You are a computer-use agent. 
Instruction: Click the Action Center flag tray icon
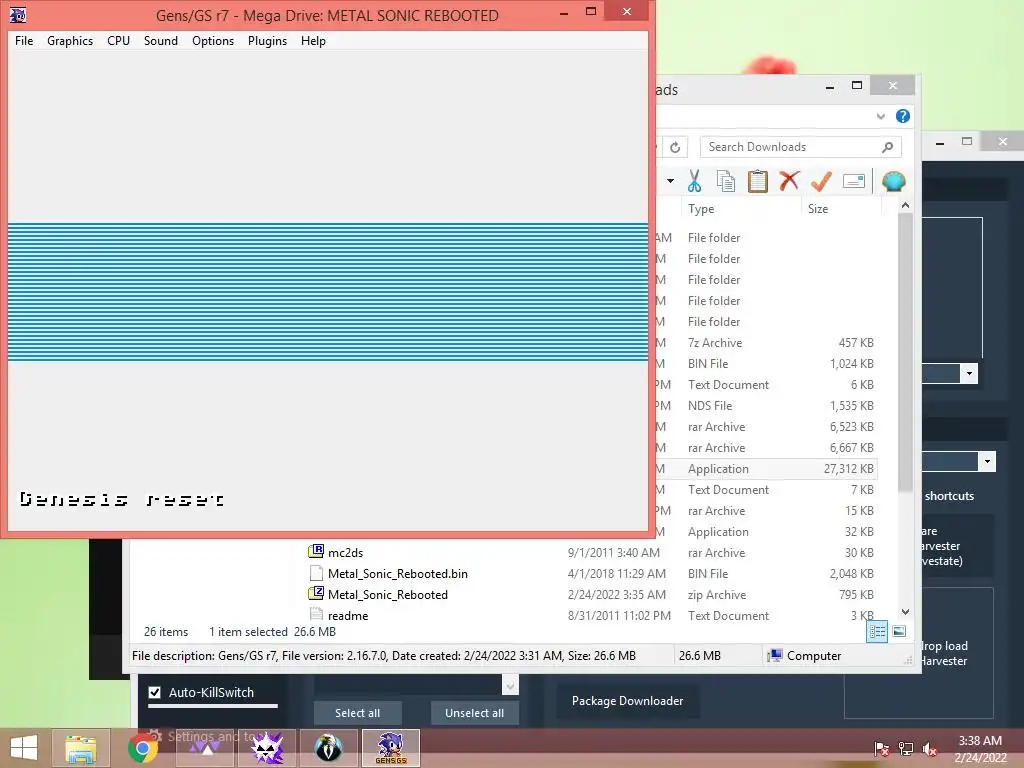click(882, 748)
